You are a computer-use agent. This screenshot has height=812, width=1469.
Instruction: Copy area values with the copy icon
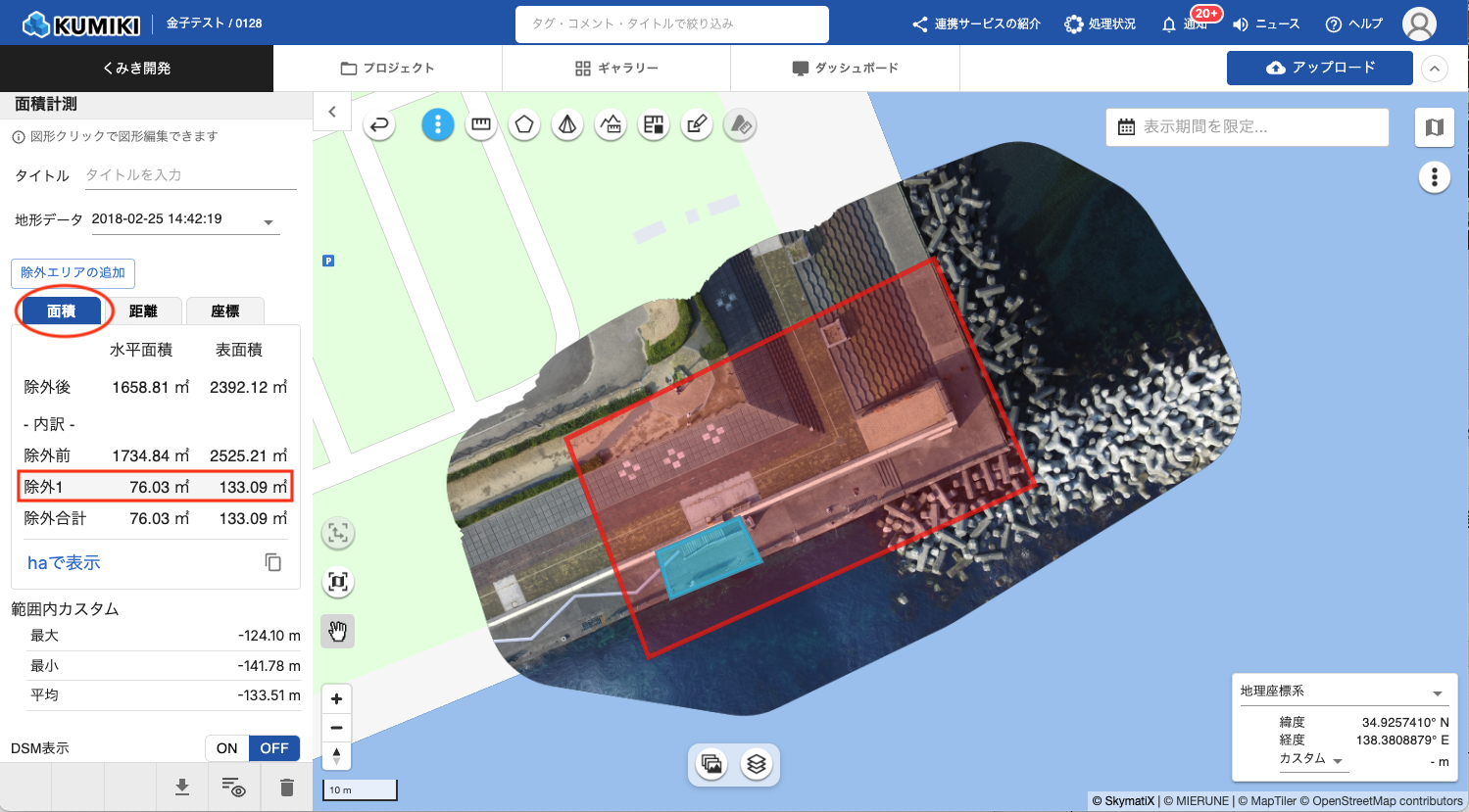(273, 562)
